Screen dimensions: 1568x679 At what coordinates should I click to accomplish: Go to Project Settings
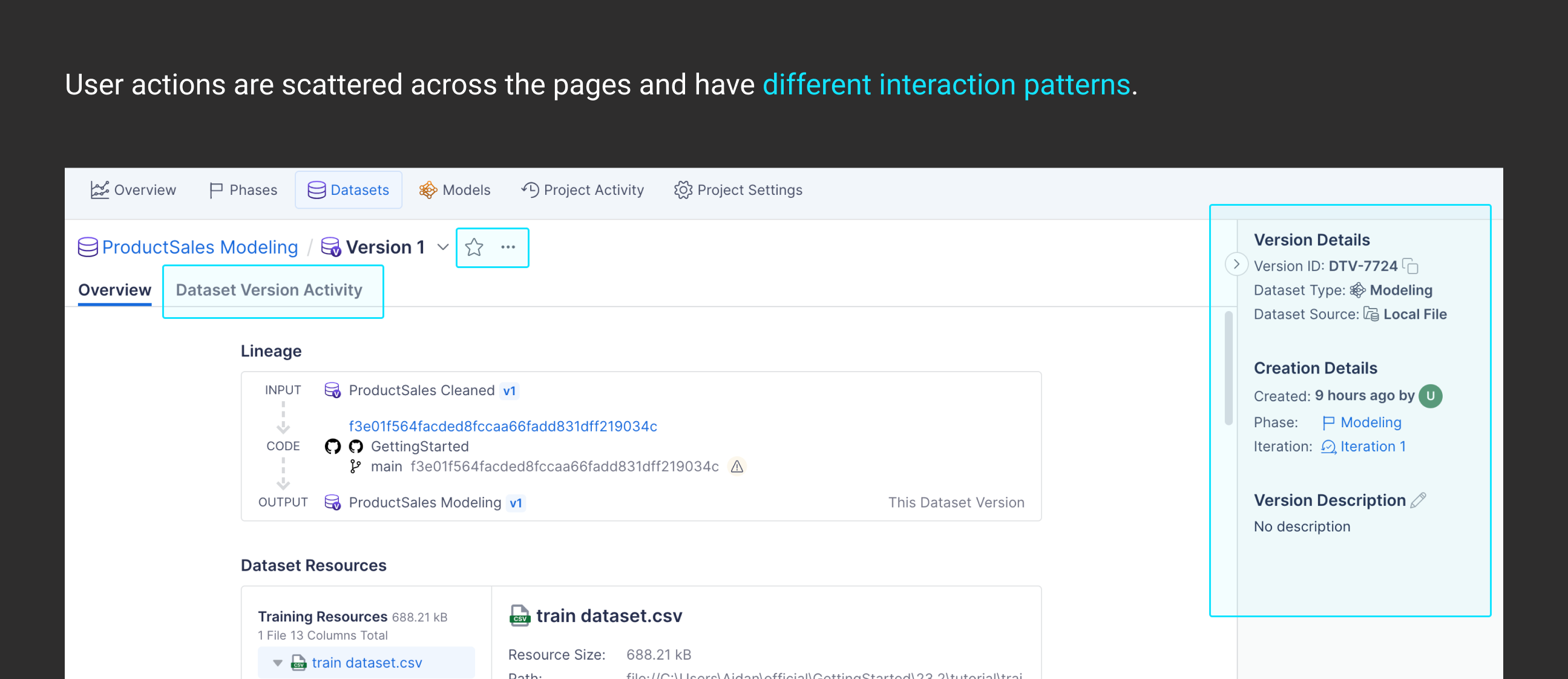(738, 190)
